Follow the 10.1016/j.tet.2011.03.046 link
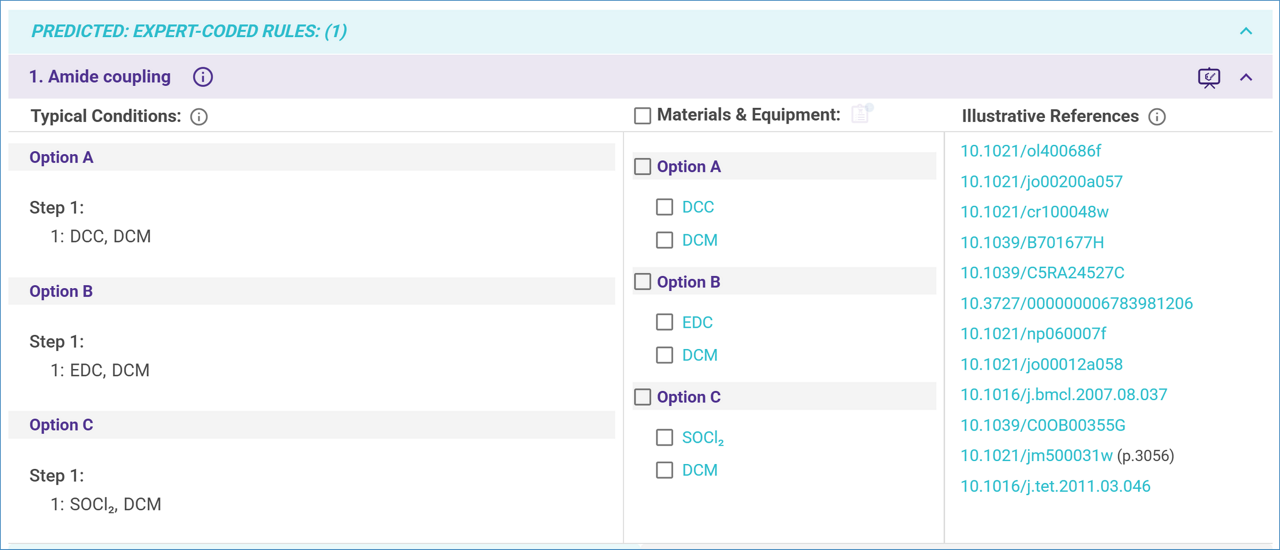The image size is (1280, 550). tap(1055, 486)
